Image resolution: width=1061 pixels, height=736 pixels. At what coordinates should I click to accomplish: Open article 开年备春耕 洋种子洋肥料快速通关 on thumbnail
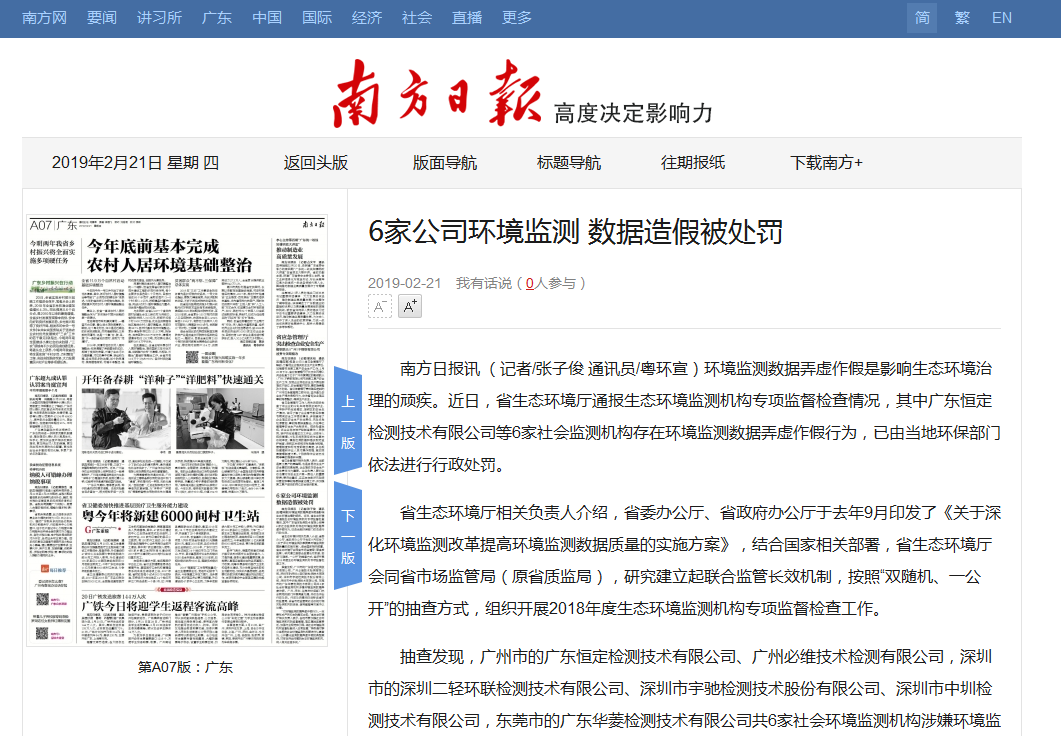(x=173, y=380)
